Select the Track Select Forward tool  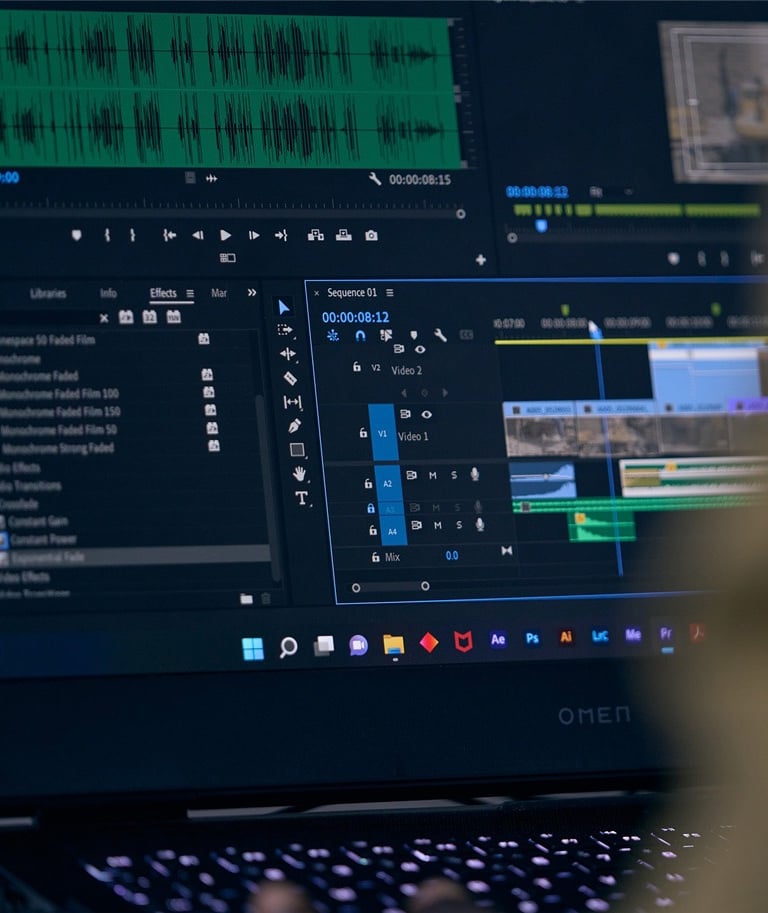[285, 330]
